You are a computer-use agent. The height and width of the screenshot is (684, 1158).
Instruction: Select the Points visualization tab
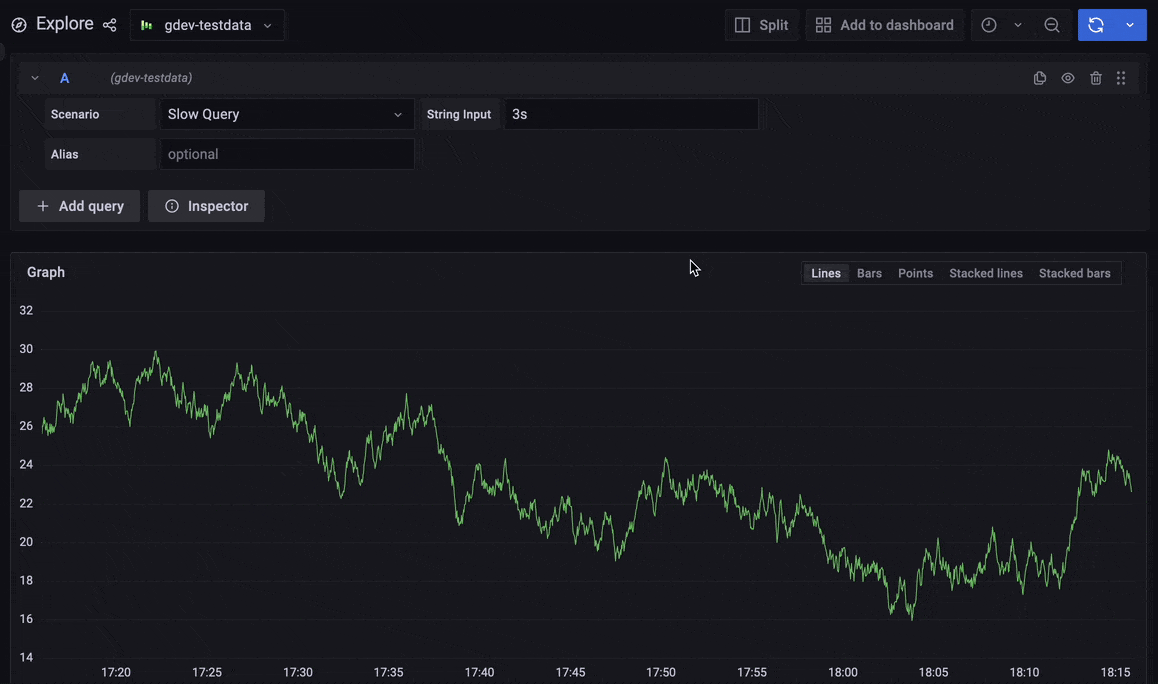point(915,272)
